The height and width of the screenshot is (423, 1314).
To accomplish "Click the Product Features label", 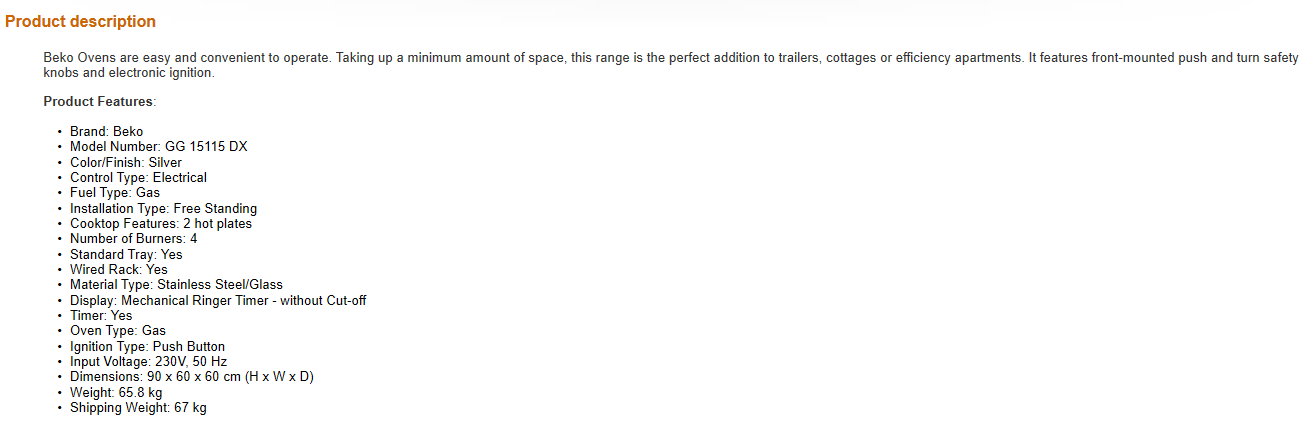I will 99,101.
